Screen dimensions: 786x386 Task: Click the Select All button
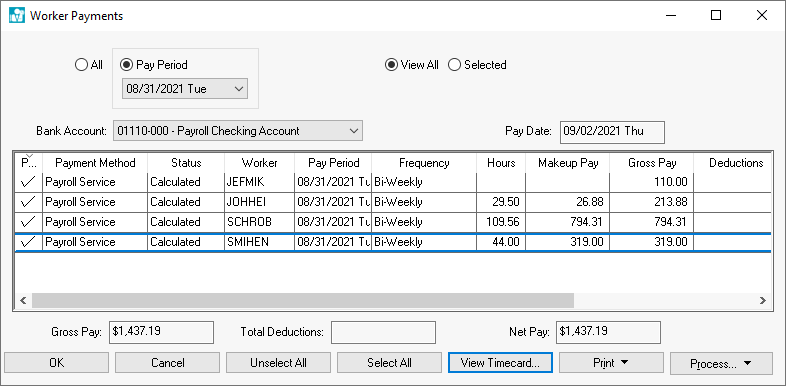pos(389,363)
